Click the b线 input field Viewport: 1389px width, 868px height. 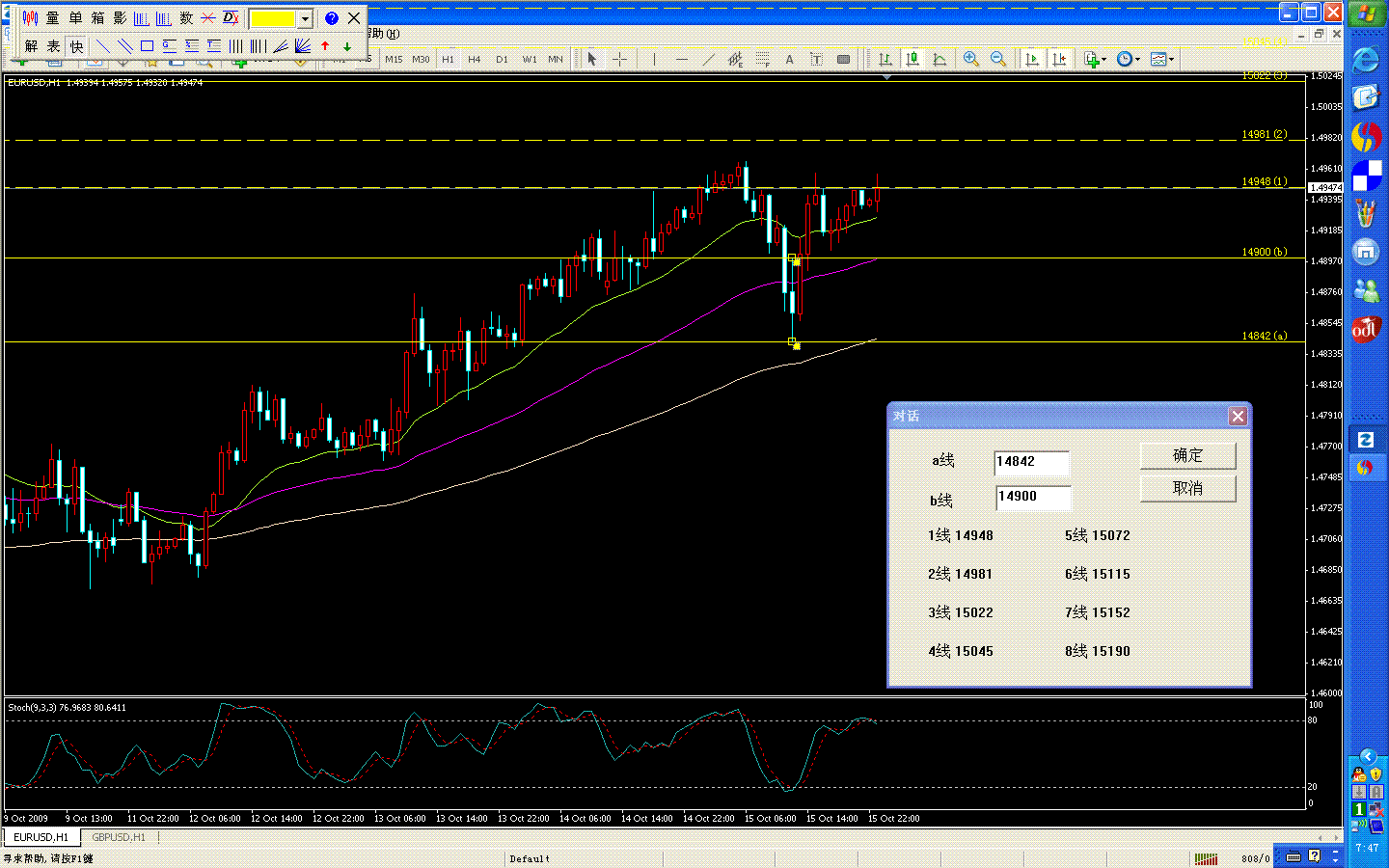[x=1032, y=497]
